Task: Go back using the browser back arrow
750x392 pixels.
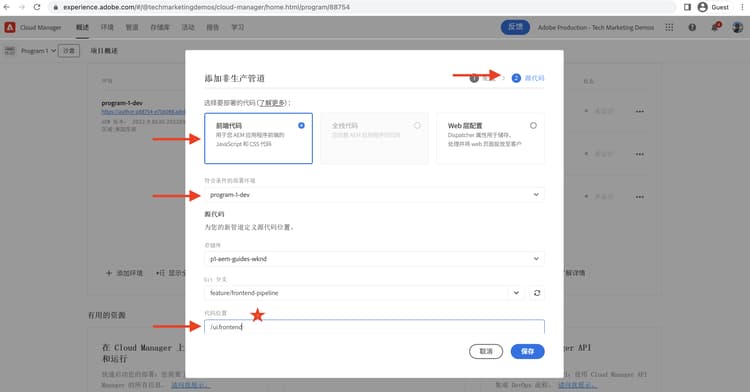Action: pos(7,7)
